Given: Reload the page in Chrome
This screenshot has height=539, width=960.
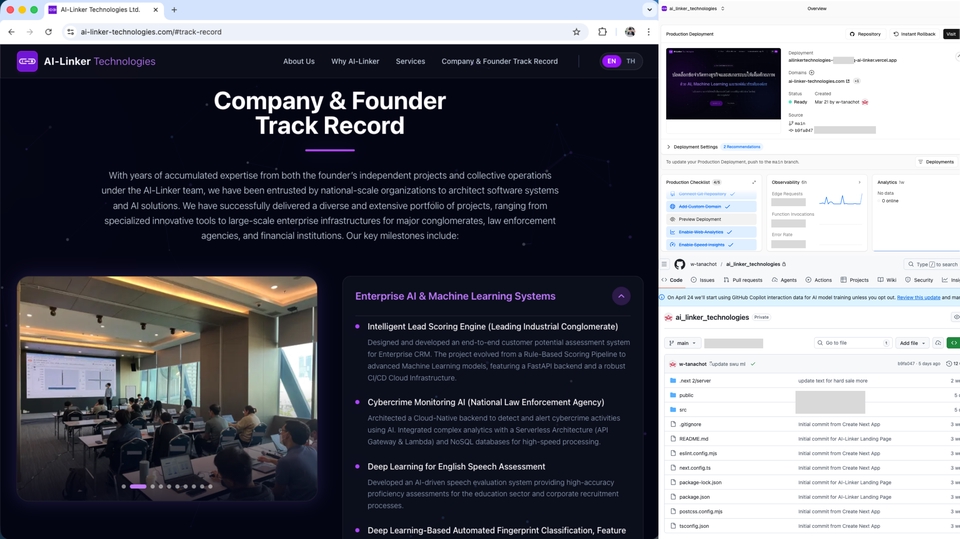Looking at the screenshot, I should pyautogui.click(x=48, y=32).
